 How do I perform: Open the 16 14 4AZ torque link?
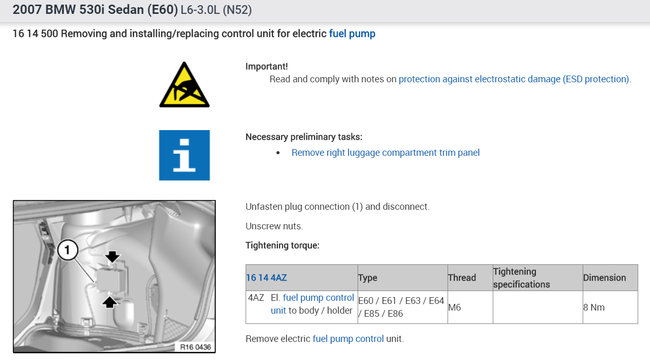click(266, 278)
